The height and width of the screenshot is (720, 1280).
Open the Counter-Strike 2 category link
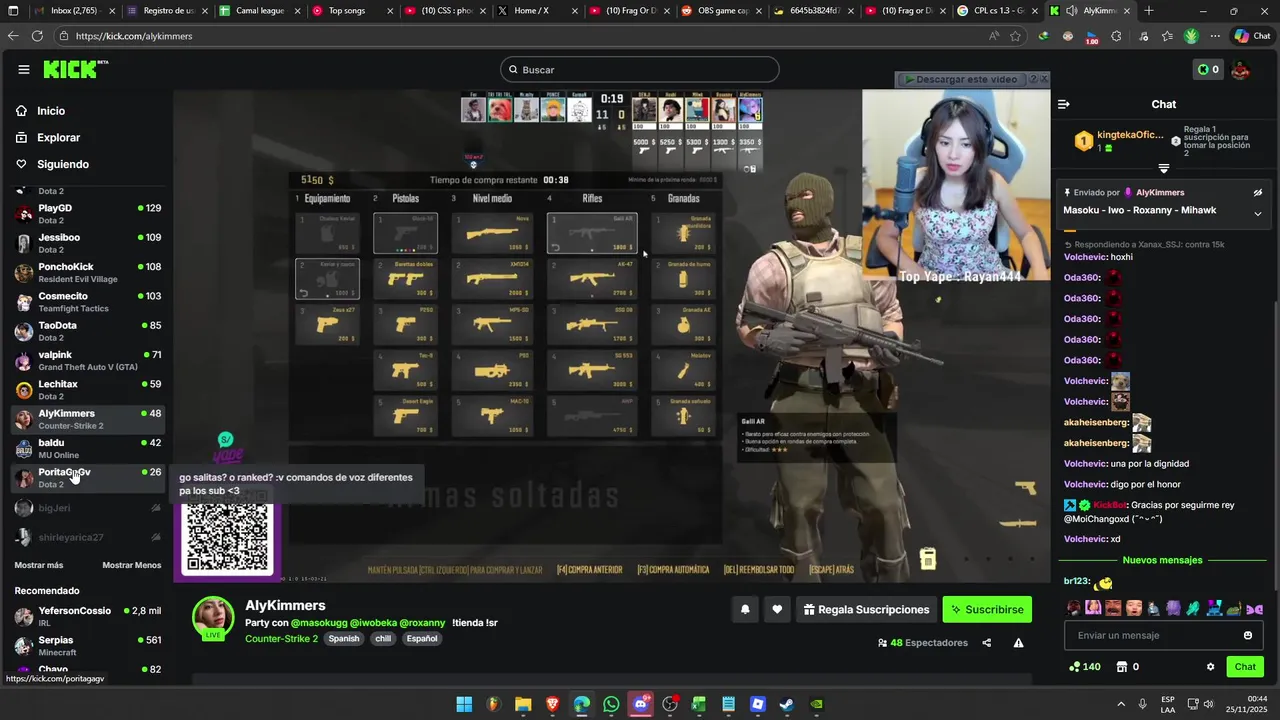point(281,638)
